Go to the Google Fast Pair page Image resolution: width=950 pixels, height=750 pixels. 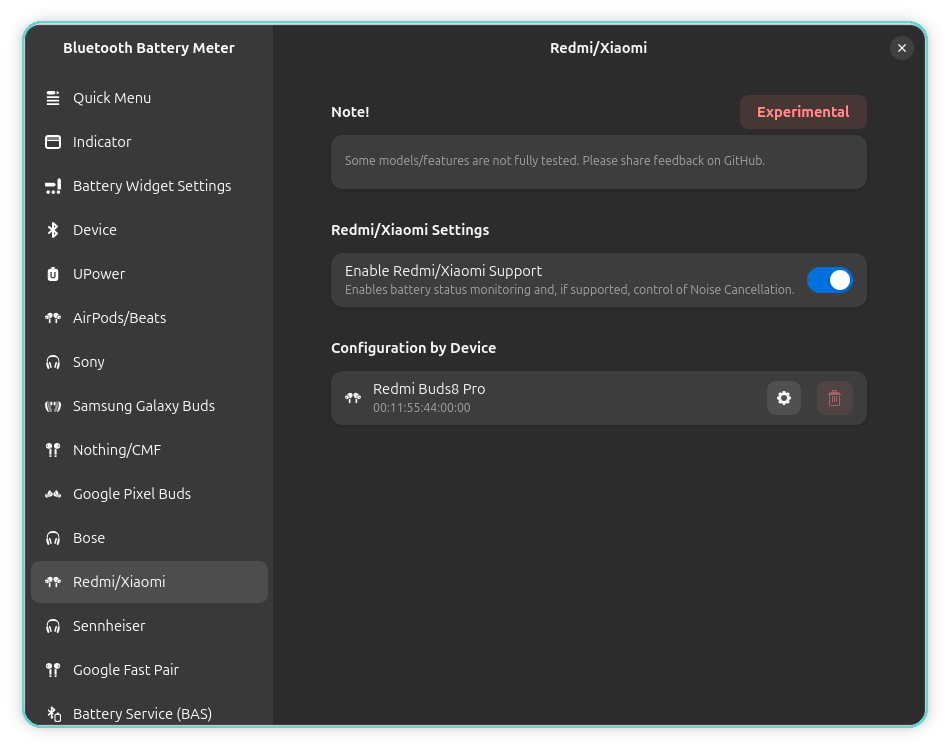coord(149,670)
